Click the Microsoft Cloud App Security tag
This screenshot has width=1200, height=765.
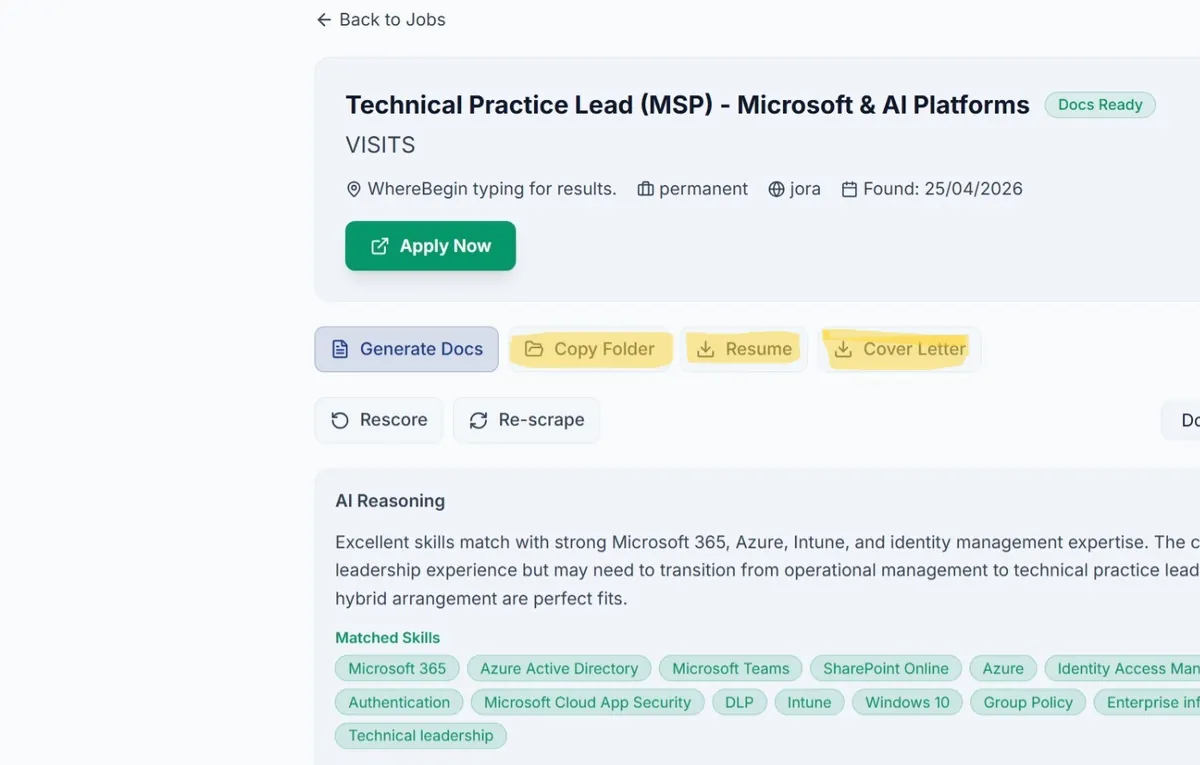[x=587, y=702]
